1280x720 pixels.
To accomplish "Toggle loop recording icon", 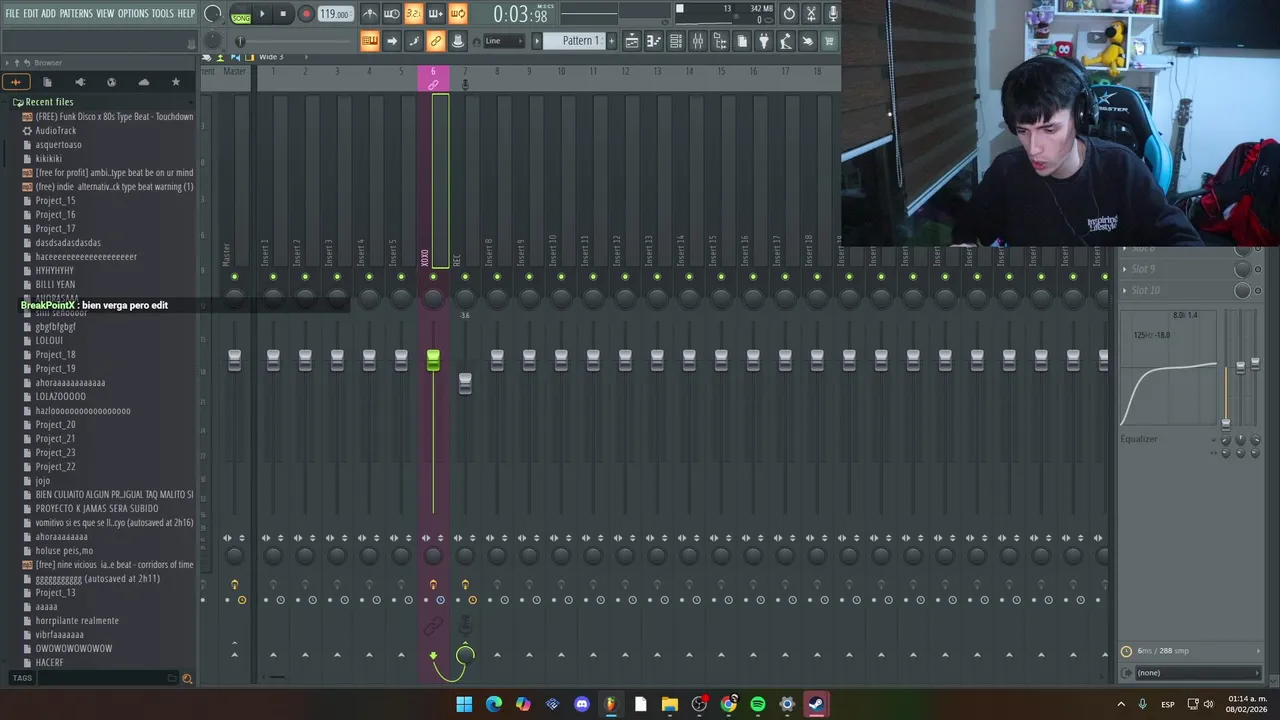I will tap(457, 14).
